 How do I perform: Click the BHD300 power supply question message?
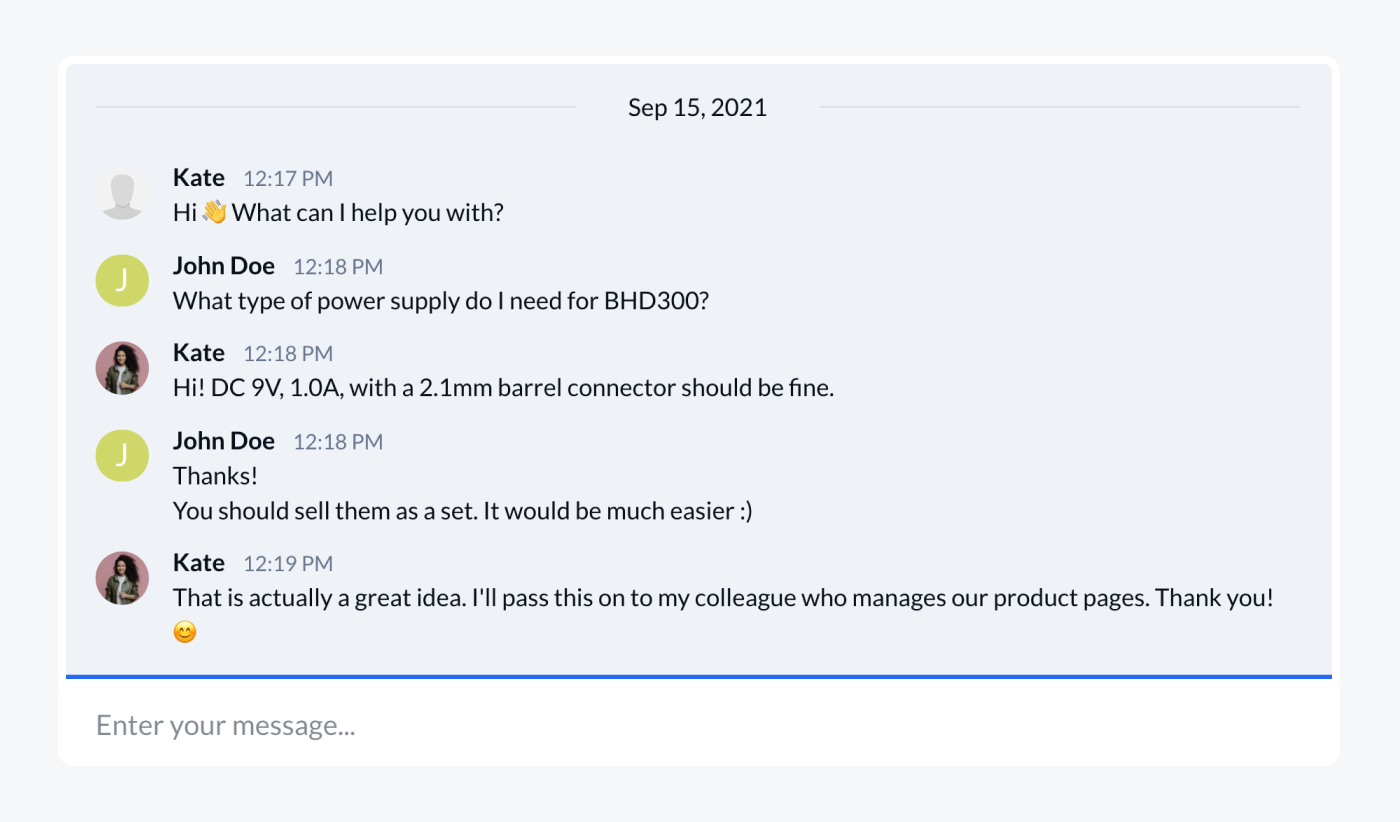(x=441, y=301)
